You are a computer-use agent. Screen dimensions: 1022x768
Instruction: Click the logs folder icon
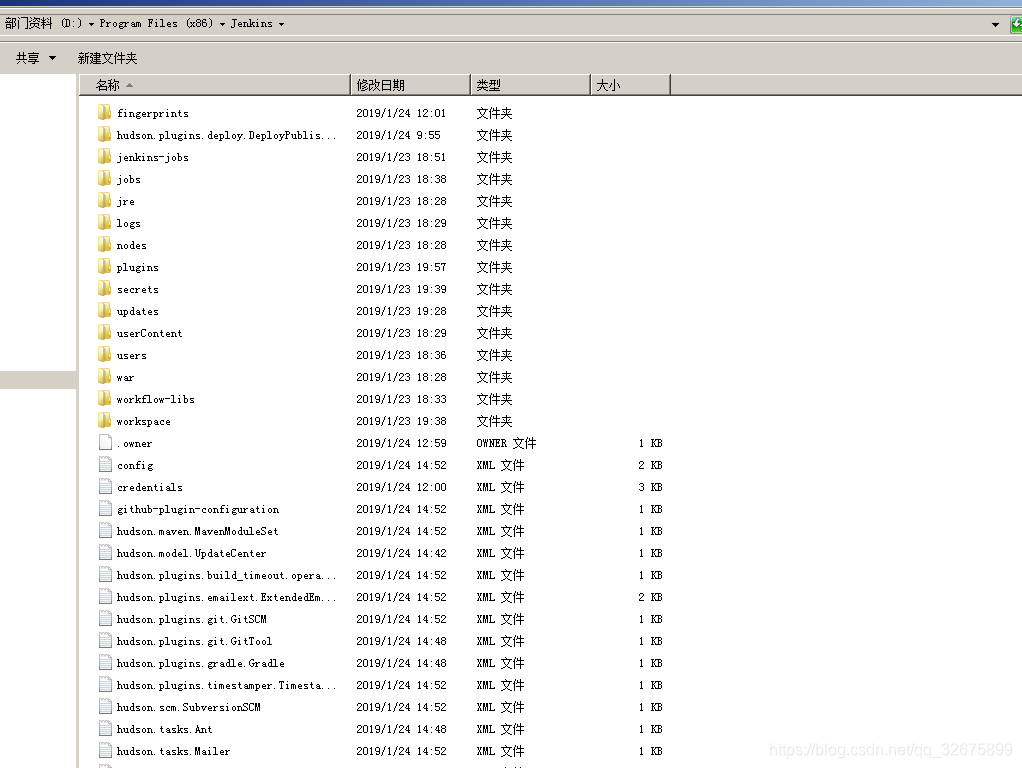click(104, 223)
